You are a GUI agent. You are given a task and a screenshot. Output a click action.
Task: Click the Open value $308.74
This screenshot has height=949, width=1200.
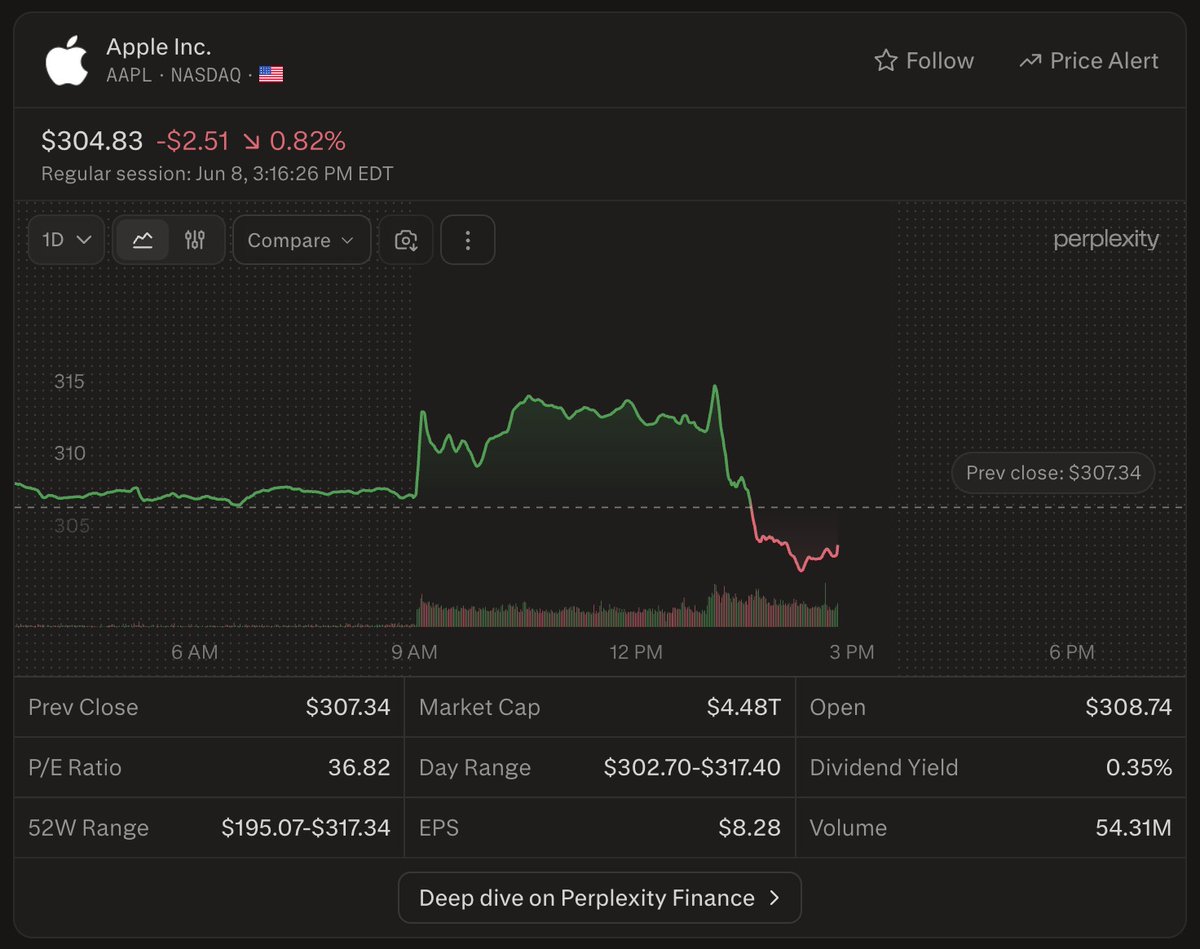tap(1129, 707)
